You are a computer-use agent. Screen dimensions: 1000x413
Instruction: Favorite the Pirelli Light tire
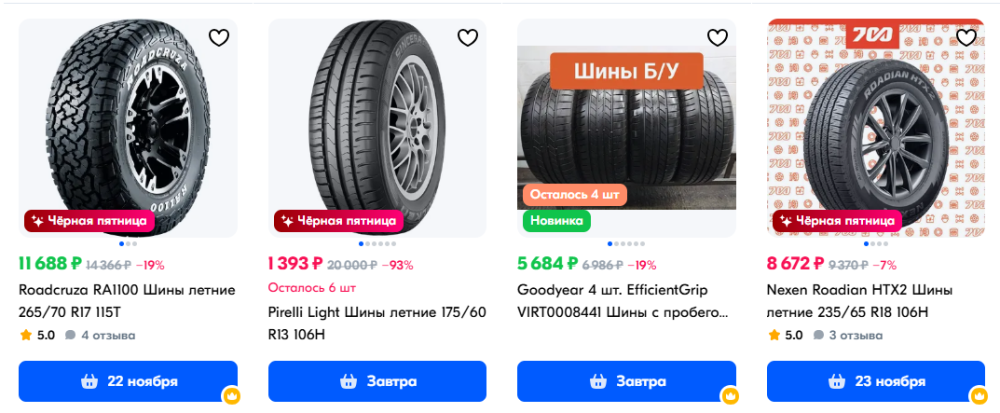pyautogui.click(x=468, y=38)
